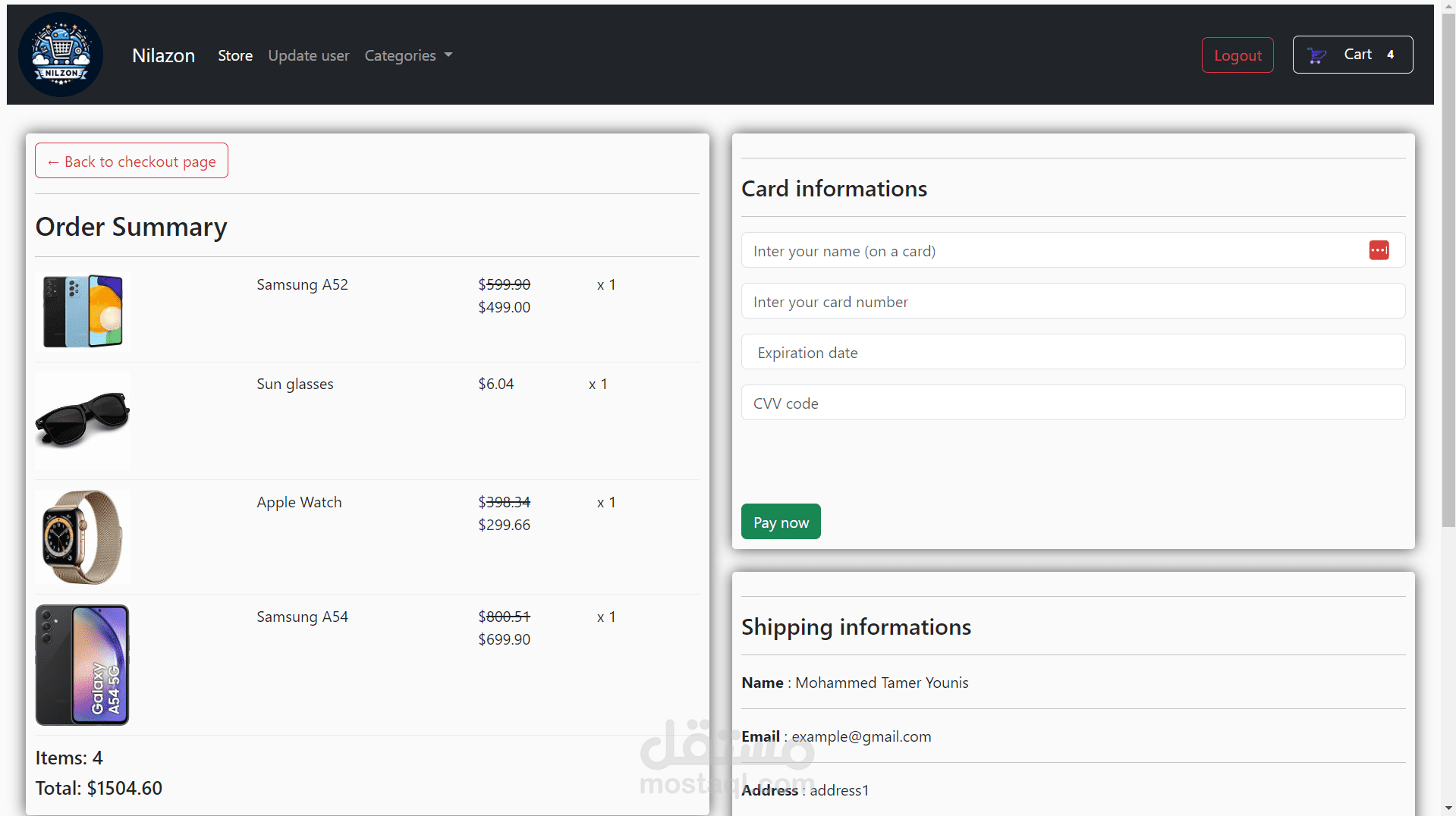Click the Address: address1 line
The image size is (1456, 816).
pyautogui.click(x=805, y=790)
